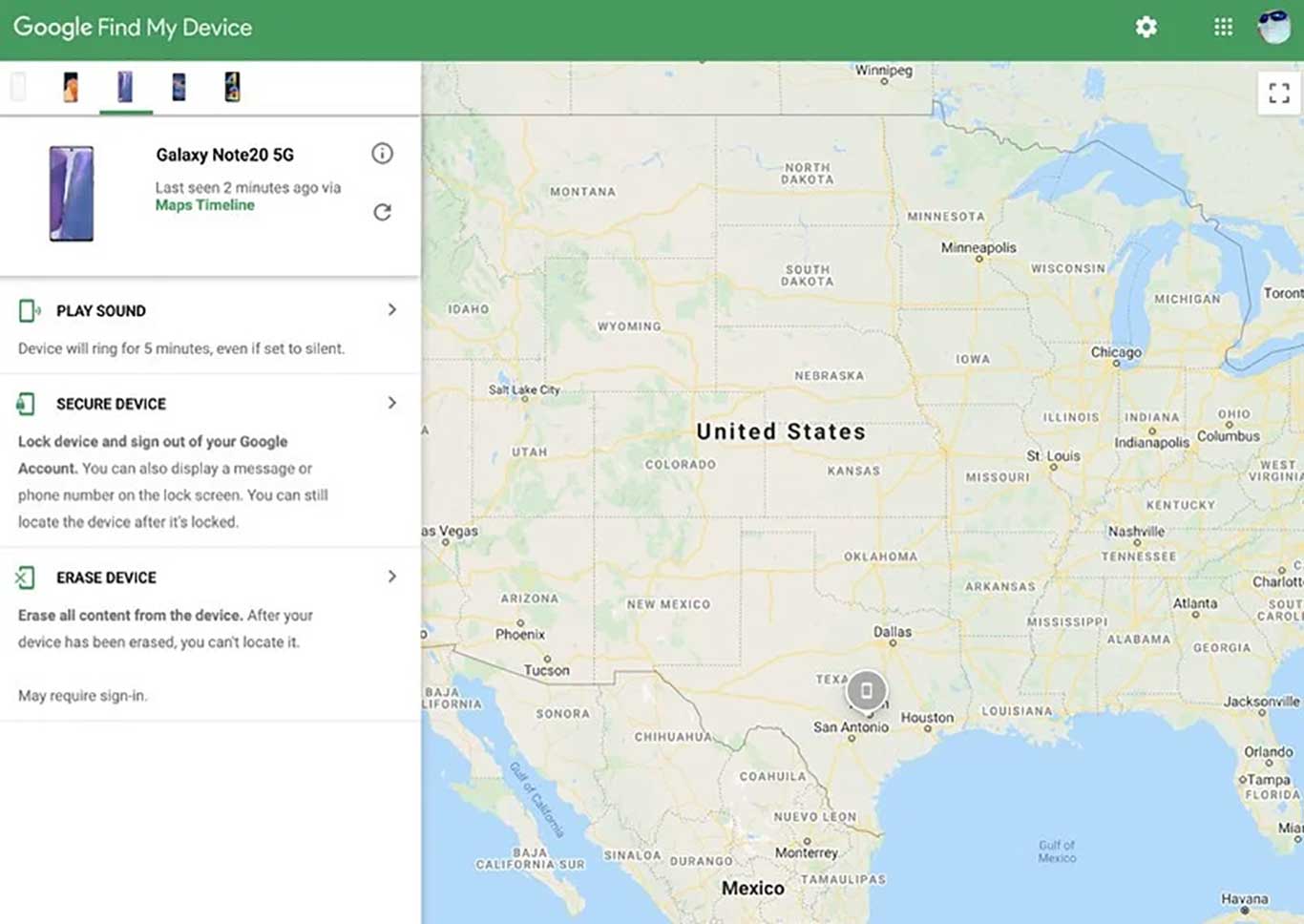Click the Oklahoma state label
Image resolution: width=1304 pixels, height=924 pixels.
pyautogui.click(x=880, y=556)
